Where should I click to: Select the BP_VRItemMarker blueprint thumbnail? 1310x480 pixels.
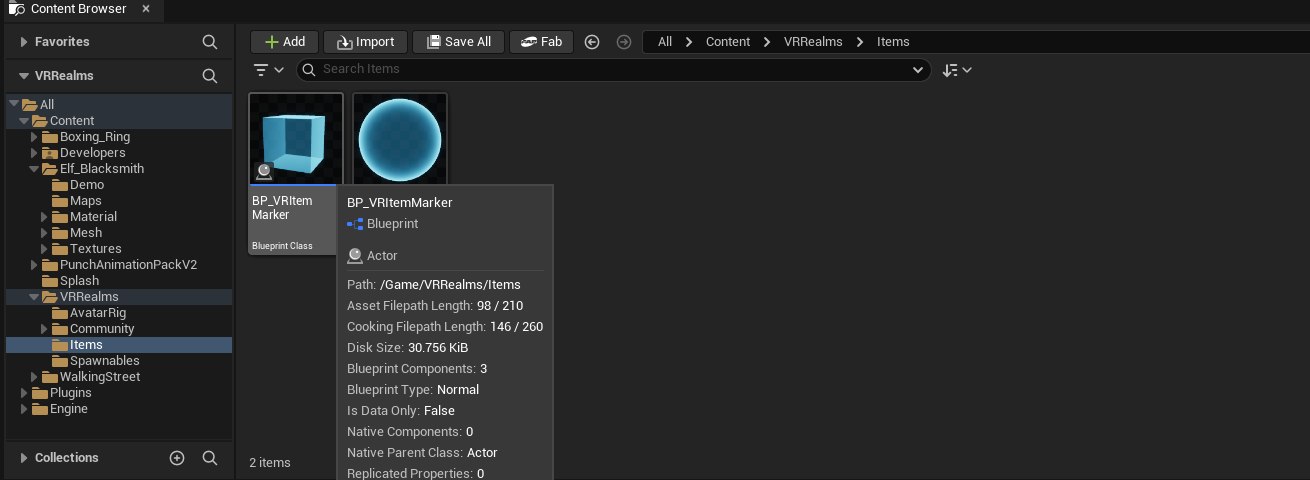coord(296,139)
